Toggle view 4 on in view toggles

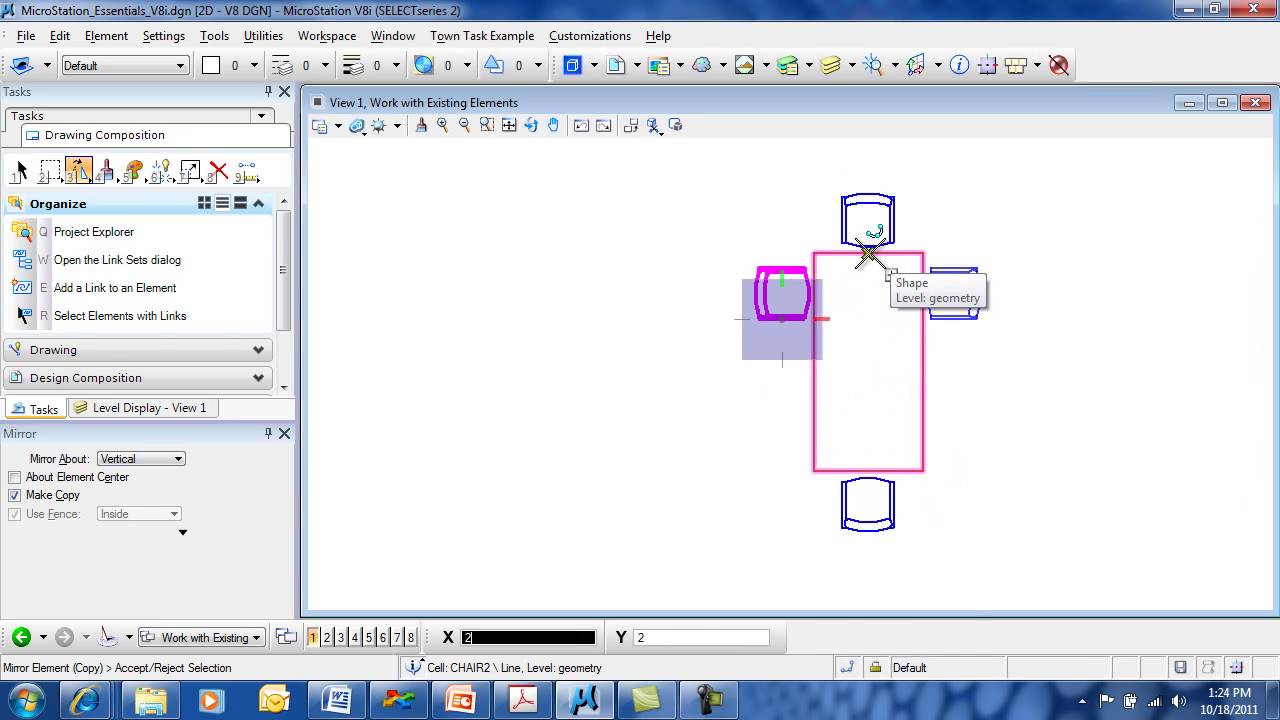pos(355,637)
